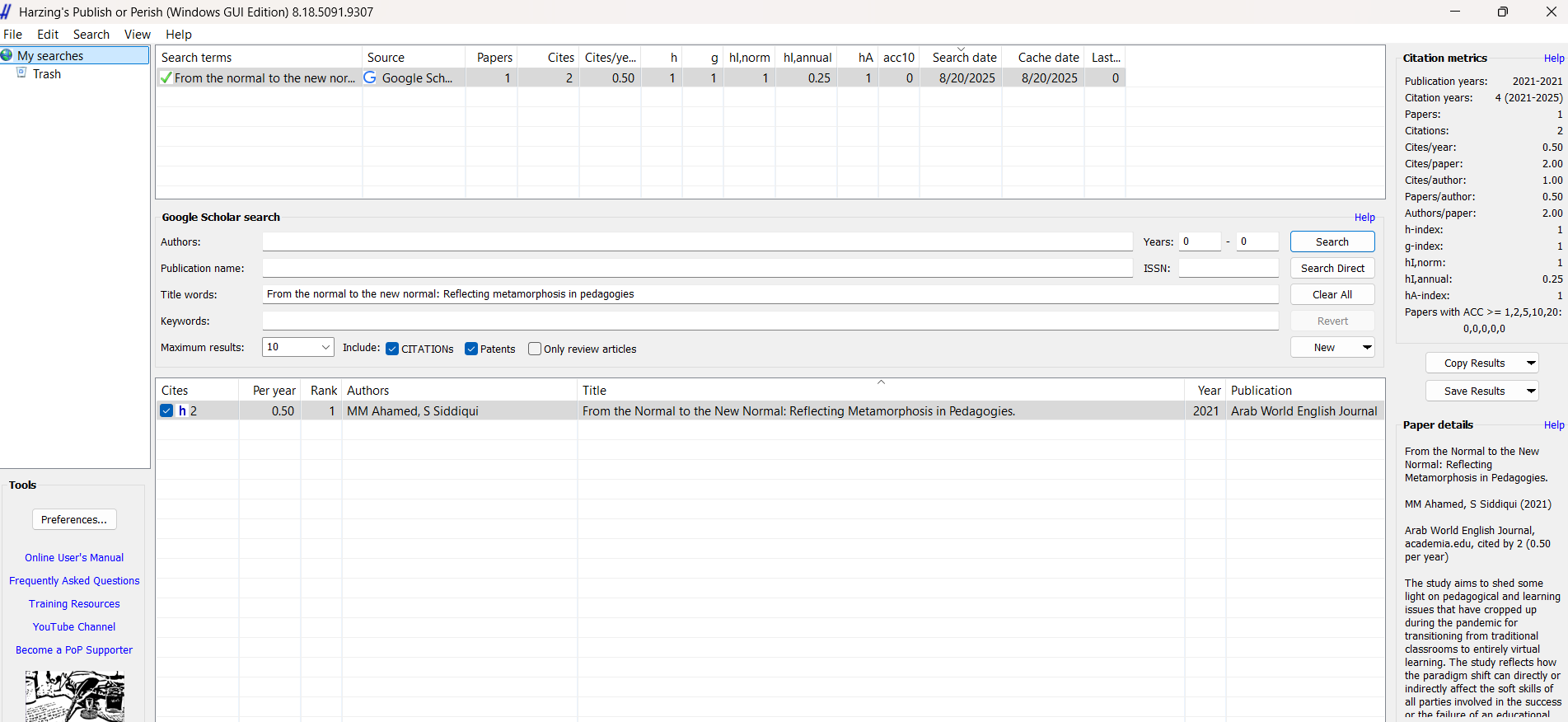The image size is (1568, 722).
Task: Click the Google Scholar source icon
Action: [x=371, y=77]
